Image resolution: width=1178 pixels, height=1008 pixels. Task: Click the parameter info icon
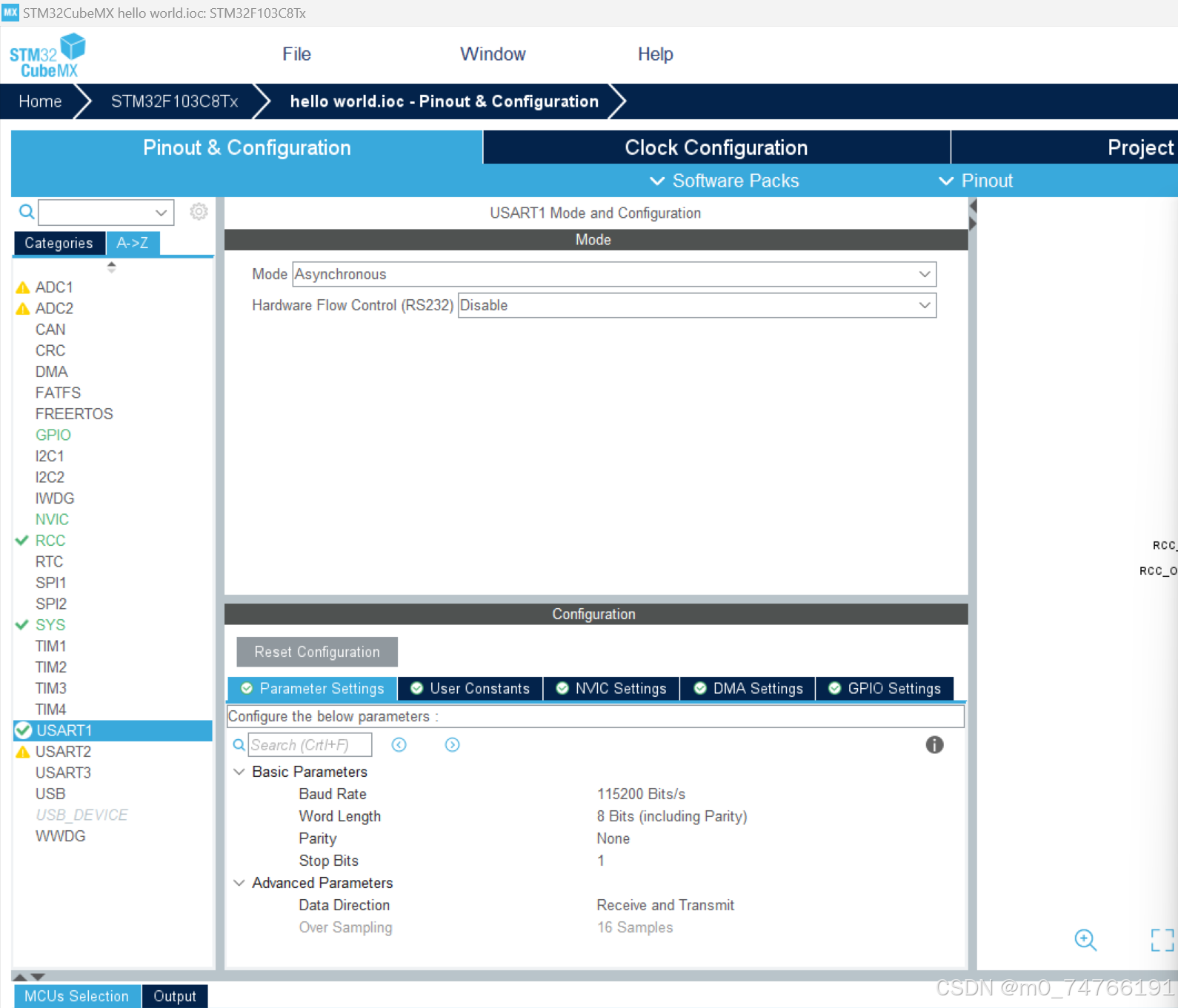coord(934,744)
